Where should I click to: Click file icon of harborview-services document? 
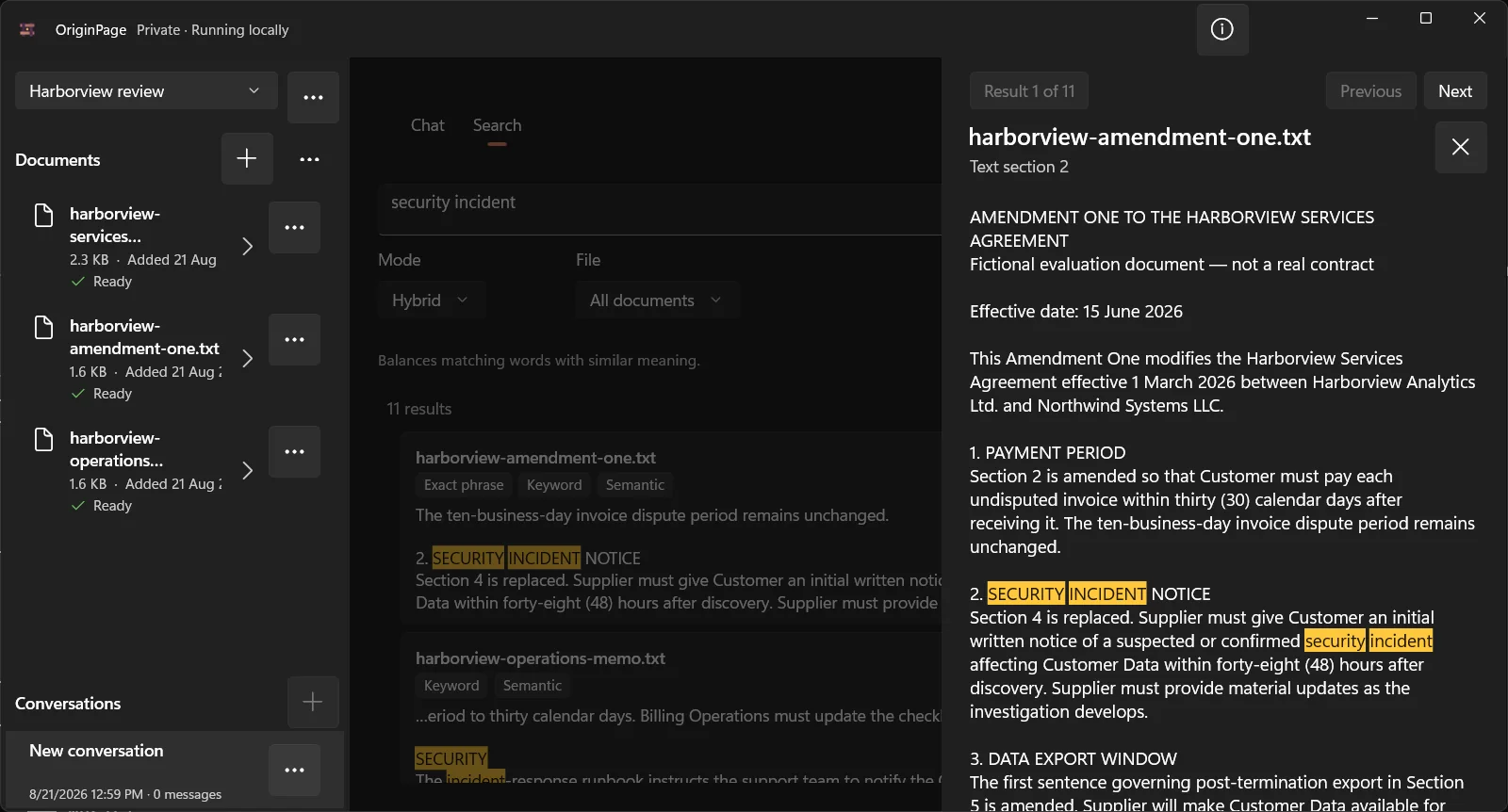(43, 216)
